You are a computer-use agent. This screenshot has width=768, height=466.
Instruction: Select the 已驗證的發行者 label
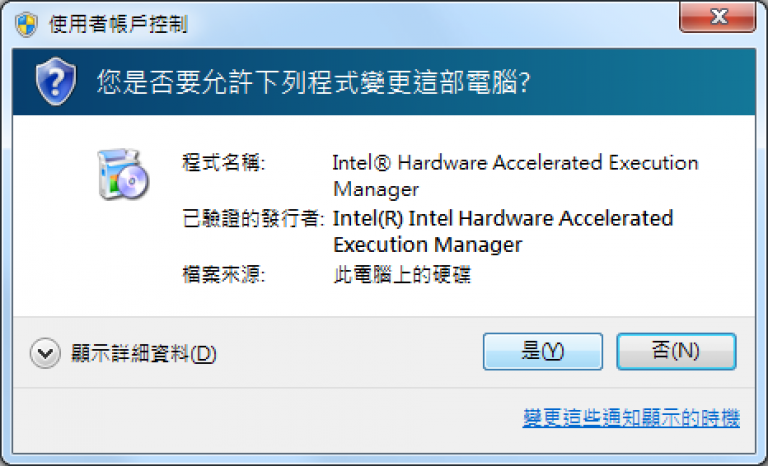(253, 219)
